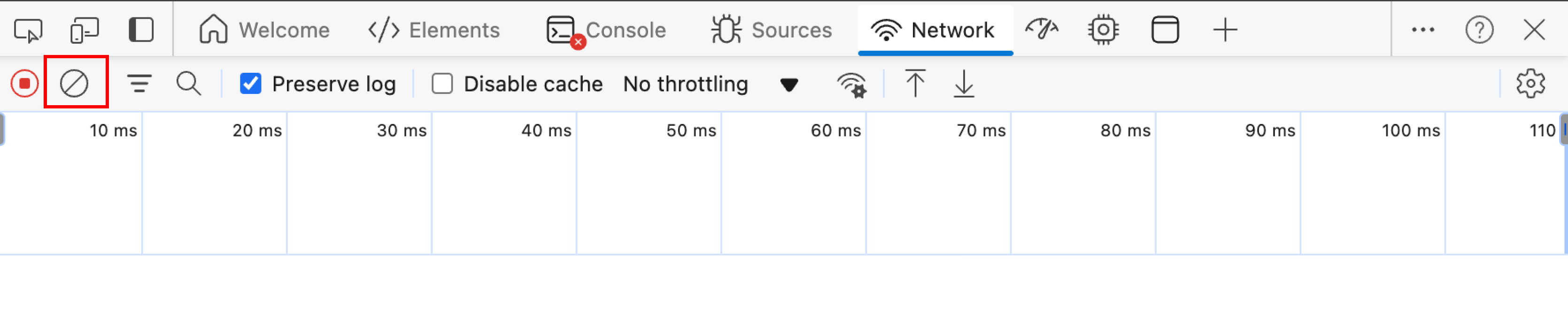Screen dimensions: 1568x315
Task: Open network search with magnifier icon
Action: [x=189, y=83]
